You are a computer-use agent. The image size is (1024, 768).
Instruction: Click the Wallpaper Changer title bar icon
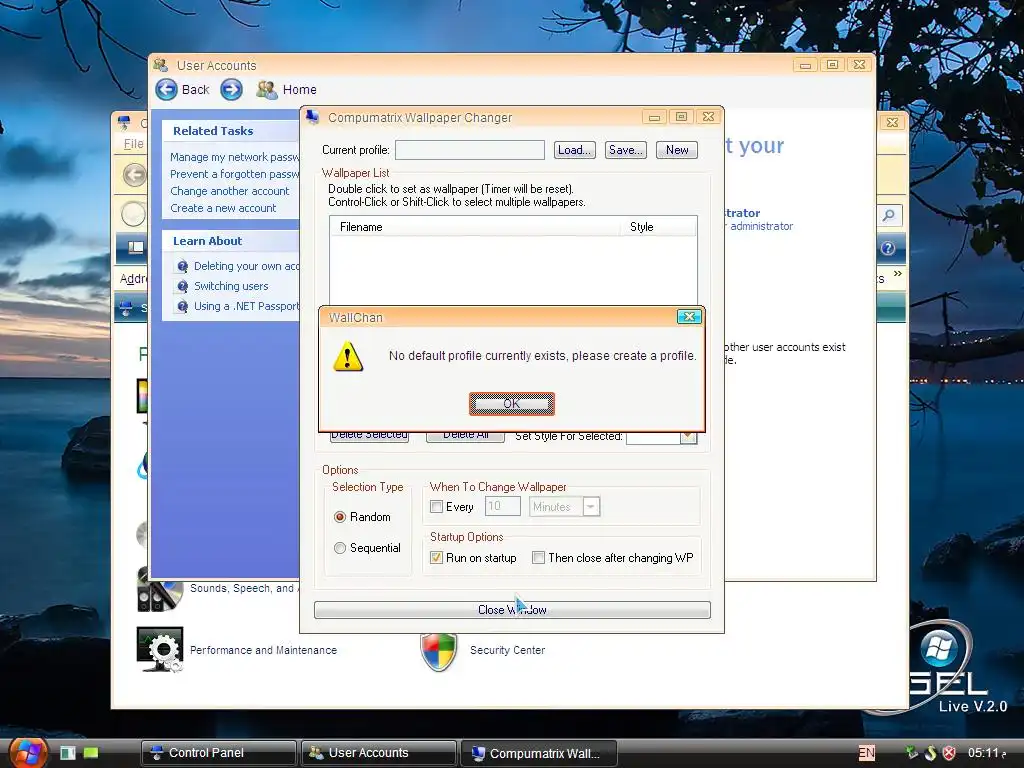[x=313, y=117]
